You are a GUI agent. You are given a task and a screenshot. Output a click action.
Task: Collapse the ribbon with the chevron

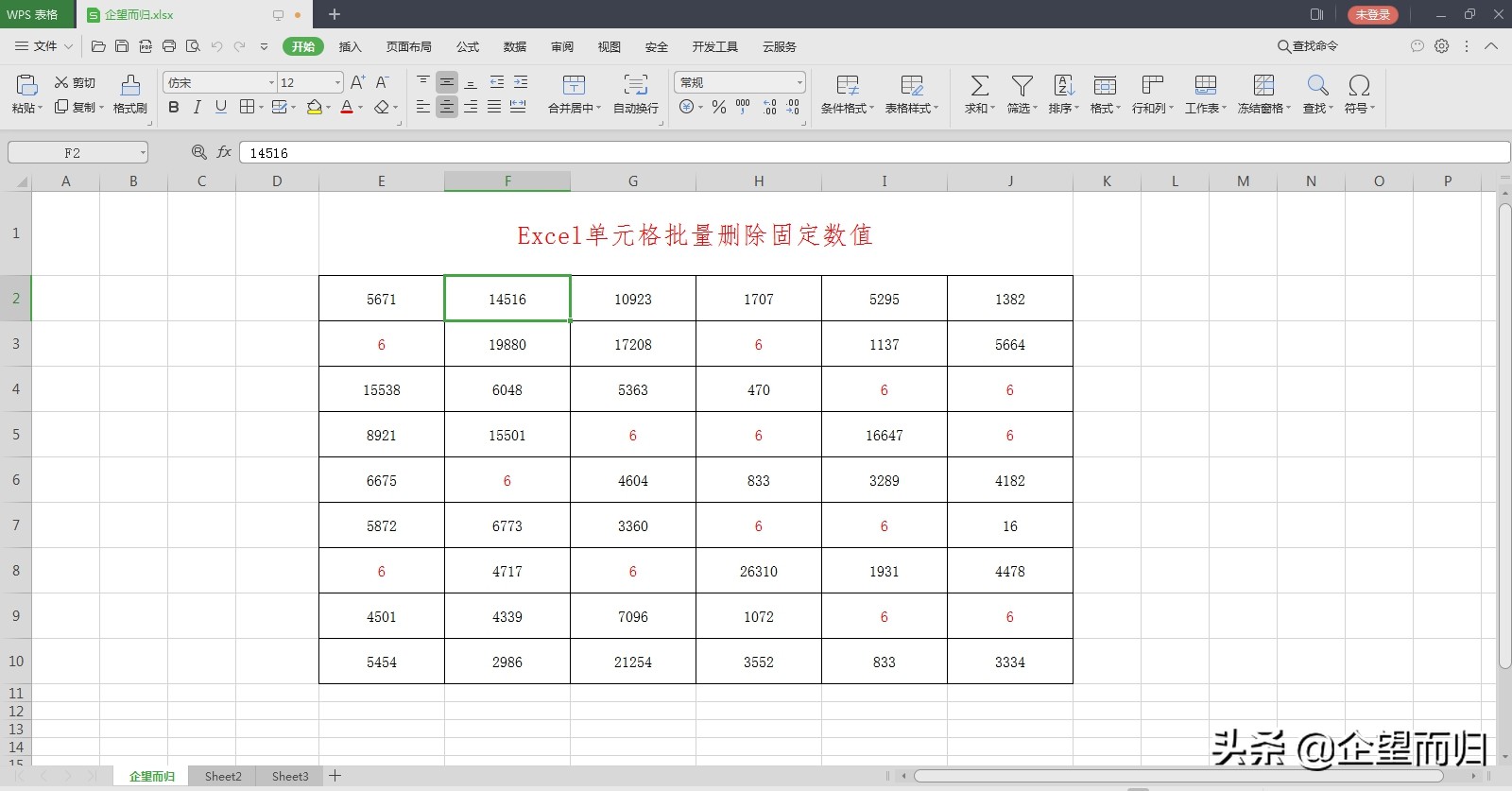coord(1491,46)
